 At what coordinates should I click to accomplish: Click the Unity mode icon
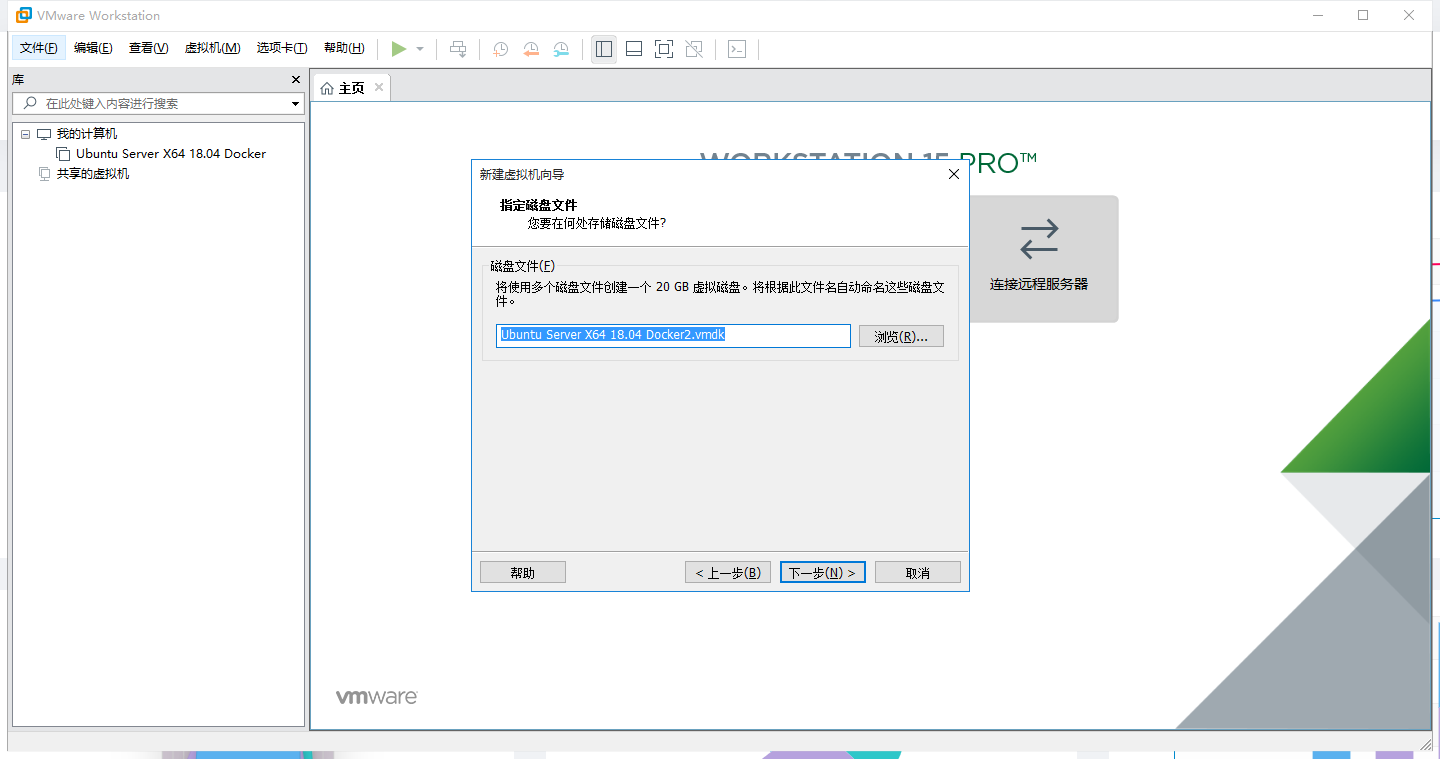pos(695,49)
